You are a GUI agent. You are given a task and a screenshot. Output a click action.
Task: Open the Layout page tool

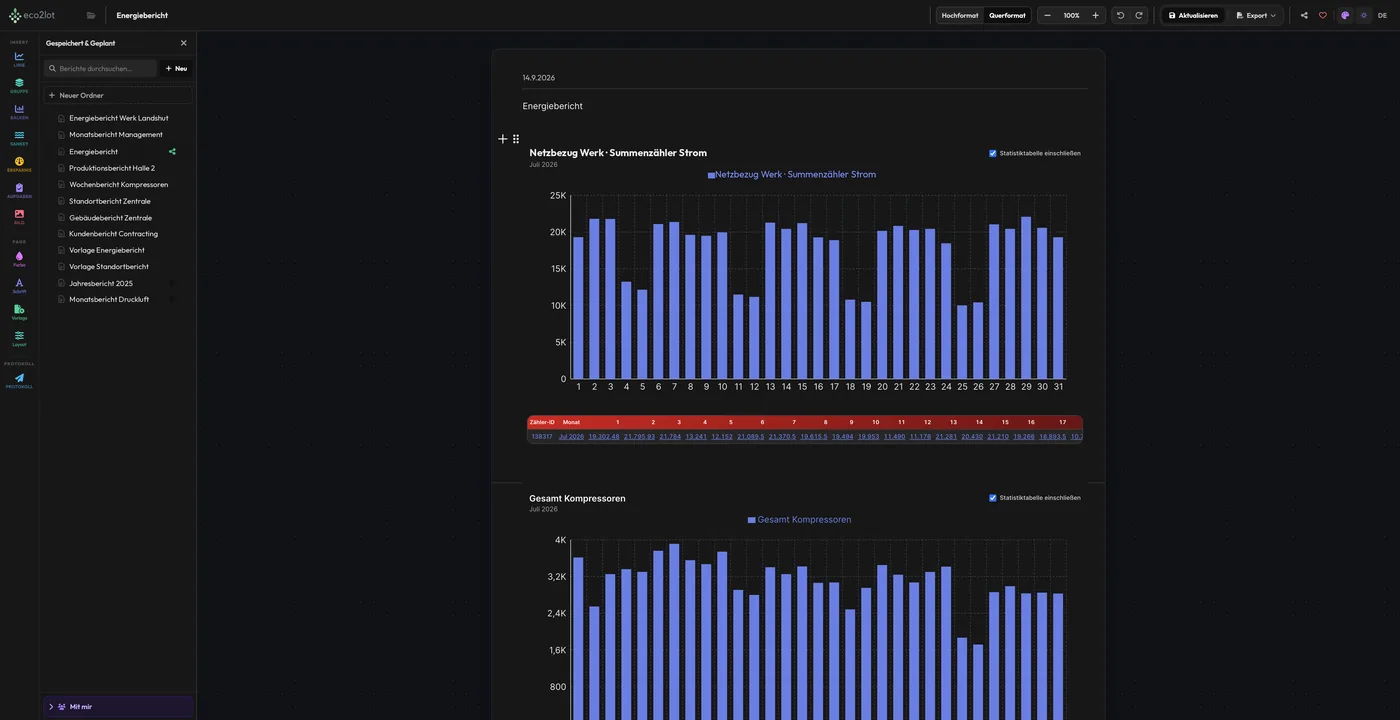(19, 338)
